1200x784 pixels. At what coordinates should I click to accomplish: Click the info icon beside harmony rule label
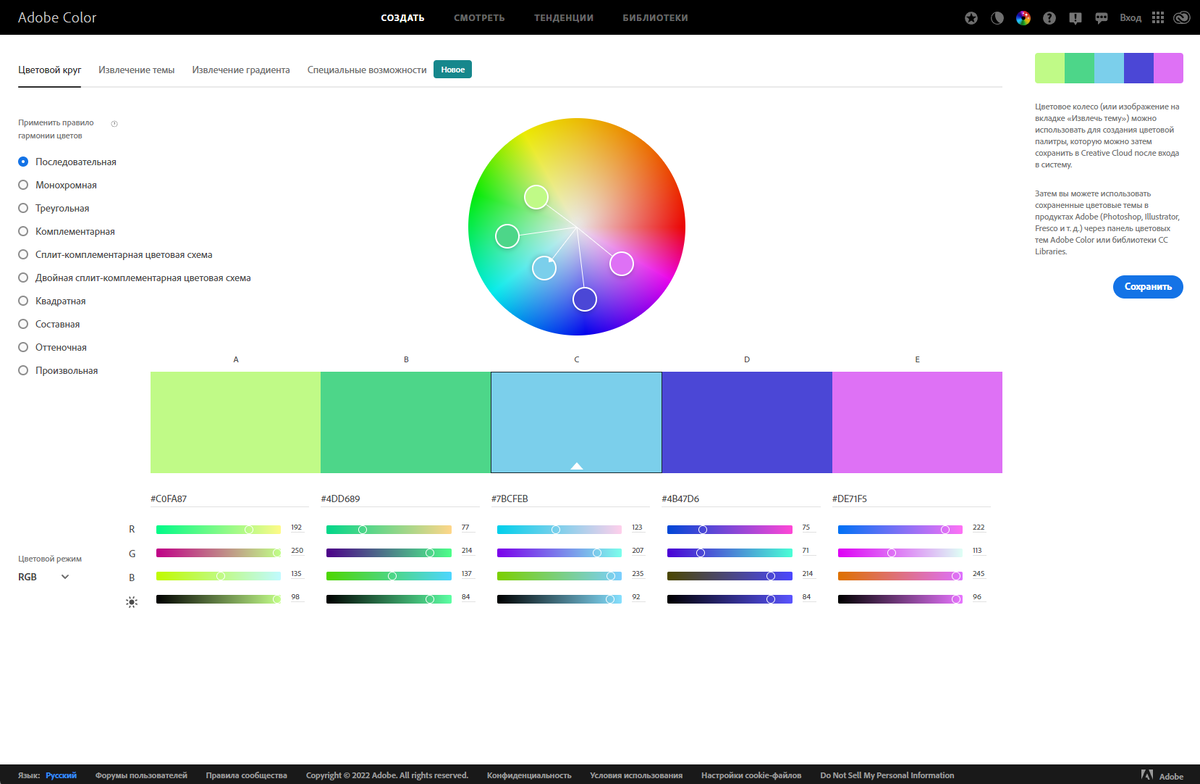pyautogui.click(x=114, y=124)
